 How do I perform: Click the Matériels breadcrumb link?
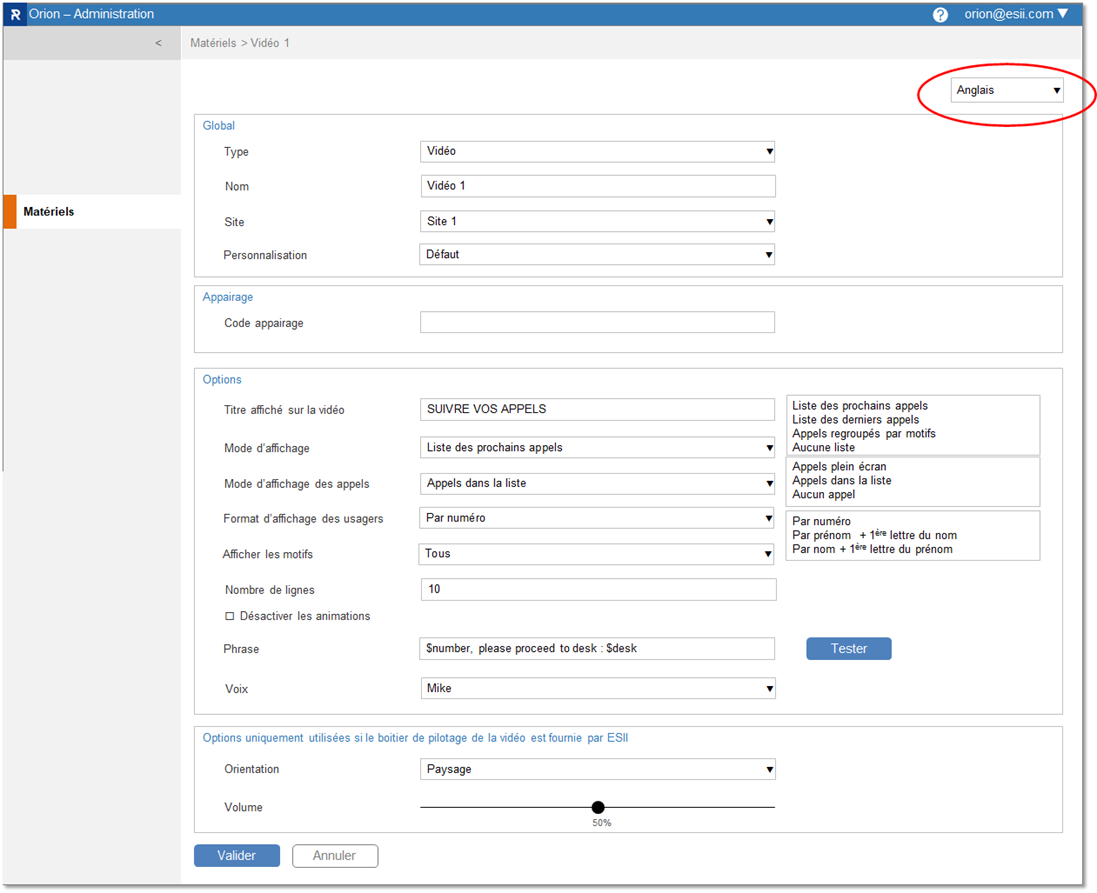pos(213,43)
